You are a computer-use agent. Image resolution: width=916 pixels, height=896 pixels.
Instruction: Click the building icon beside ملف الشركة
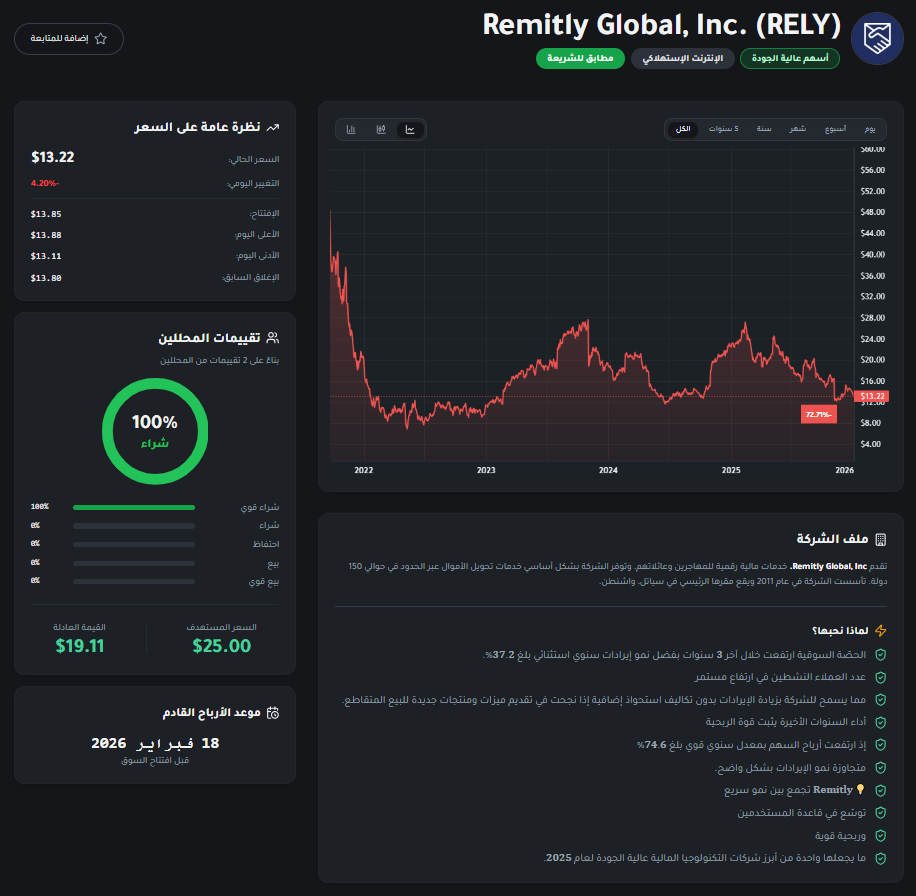(880, 539)
